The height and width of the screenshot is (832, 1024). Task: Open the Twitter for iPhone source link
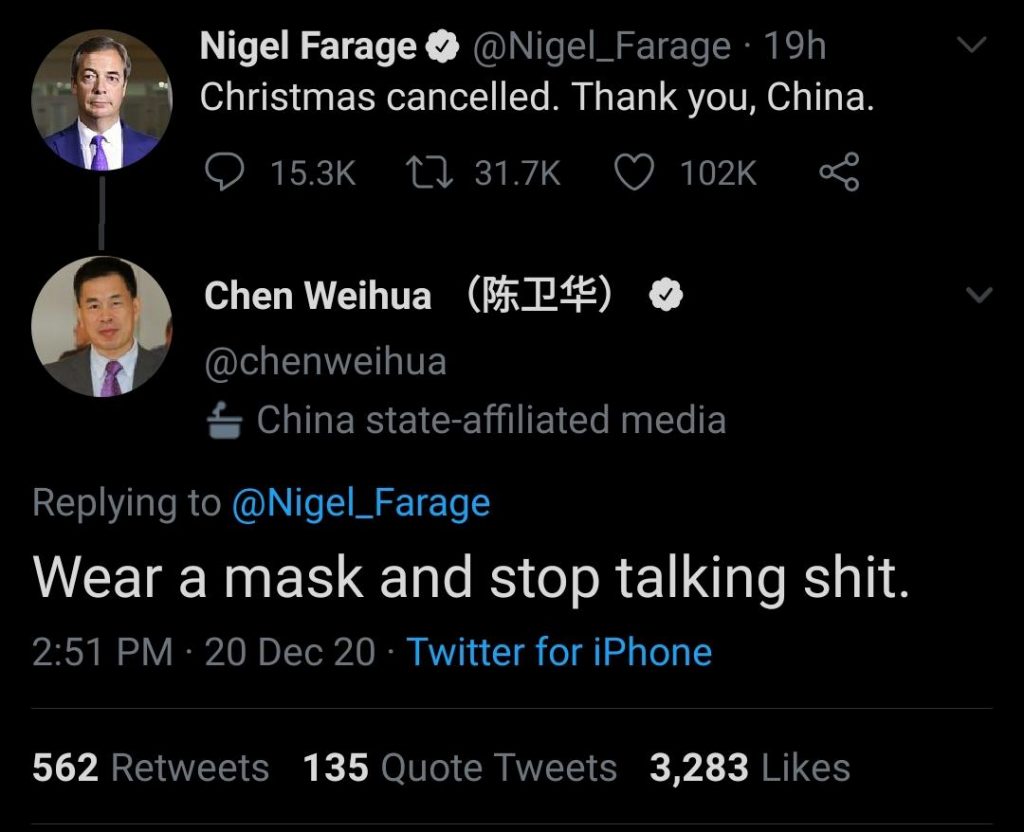click(x=561, y=652)
